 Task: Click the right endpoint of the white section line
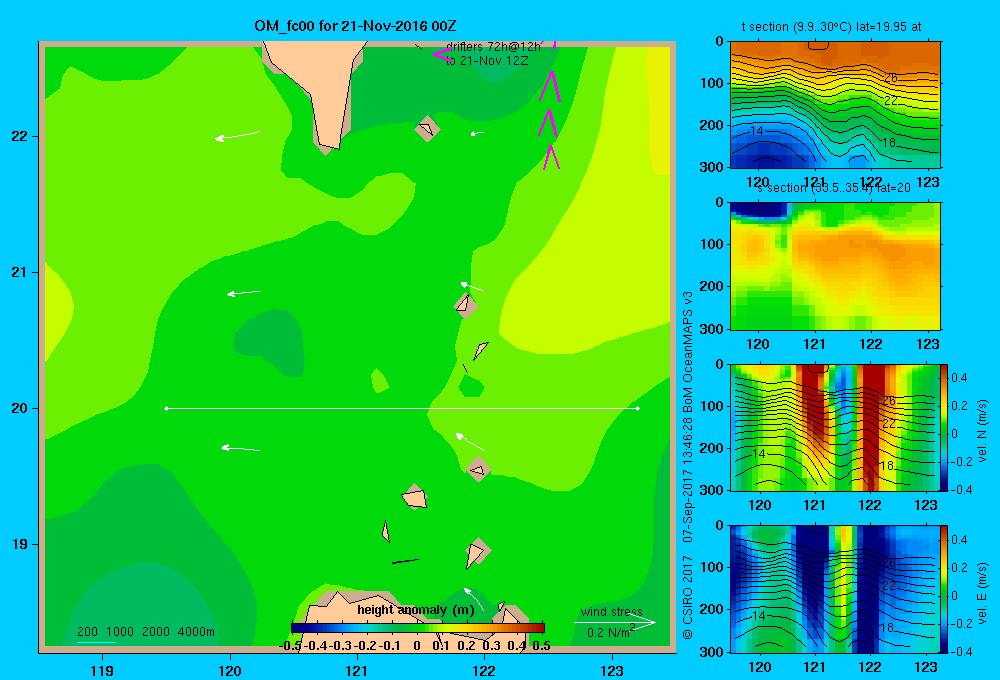(x=638, y=408)
